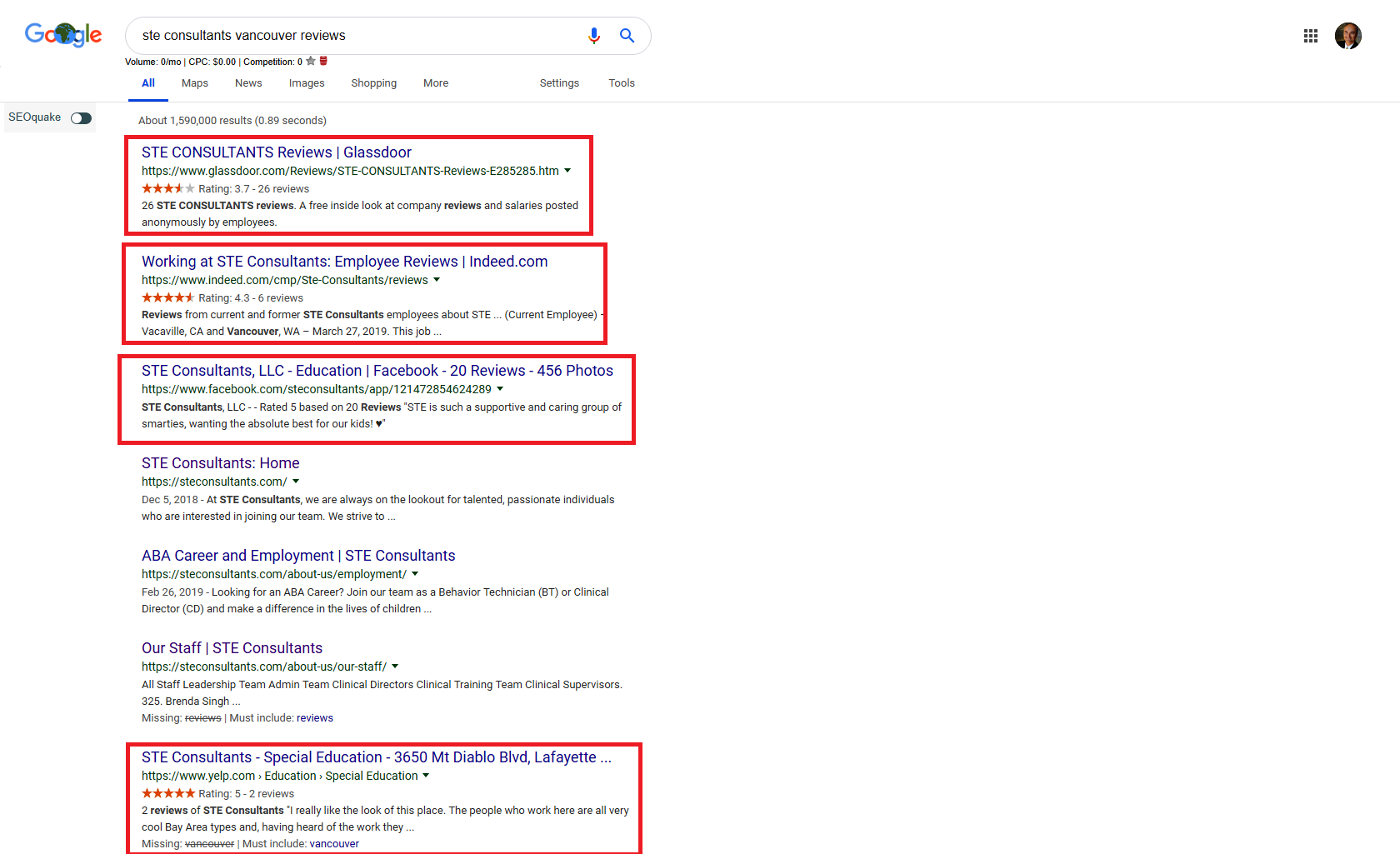Open STE Consultants LLC Facebook link
1400x854 pixels.
(x=377, y=371)
